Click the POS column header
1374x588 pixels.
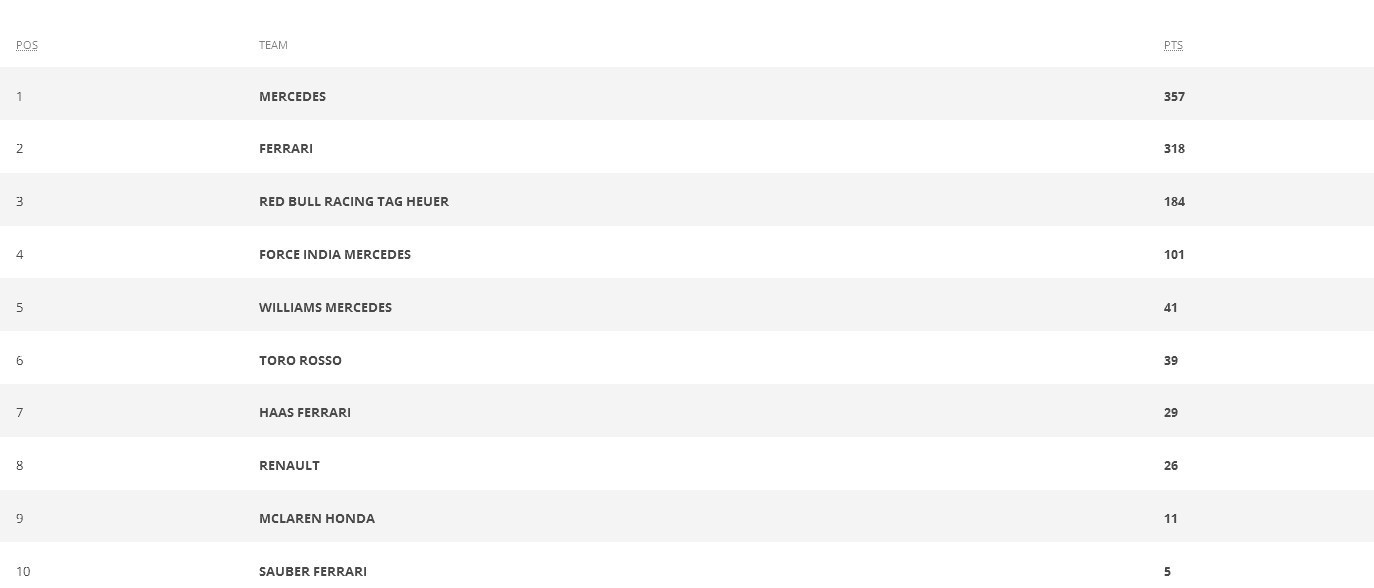point(27,45)
